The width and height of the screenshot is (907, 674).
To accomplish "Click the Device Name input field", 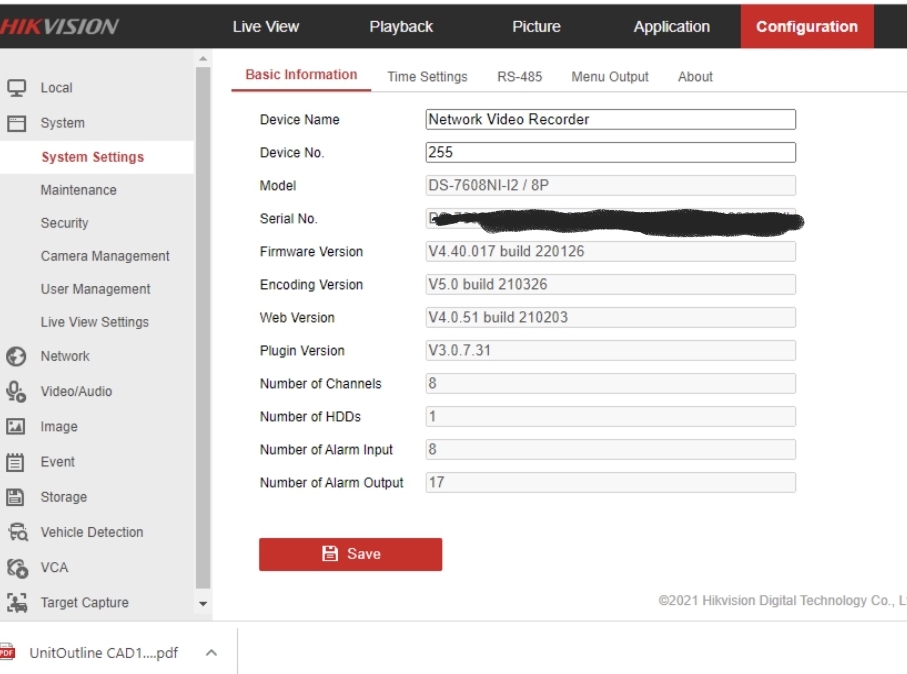I will coord(610,120).
